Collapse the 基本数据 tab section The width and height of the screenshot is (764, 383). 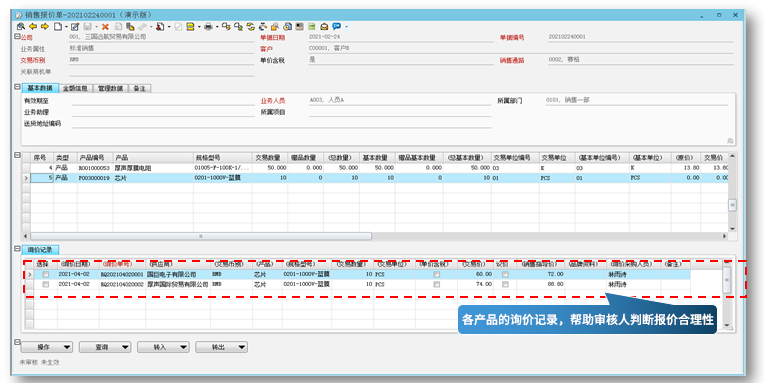coord(18,87)
